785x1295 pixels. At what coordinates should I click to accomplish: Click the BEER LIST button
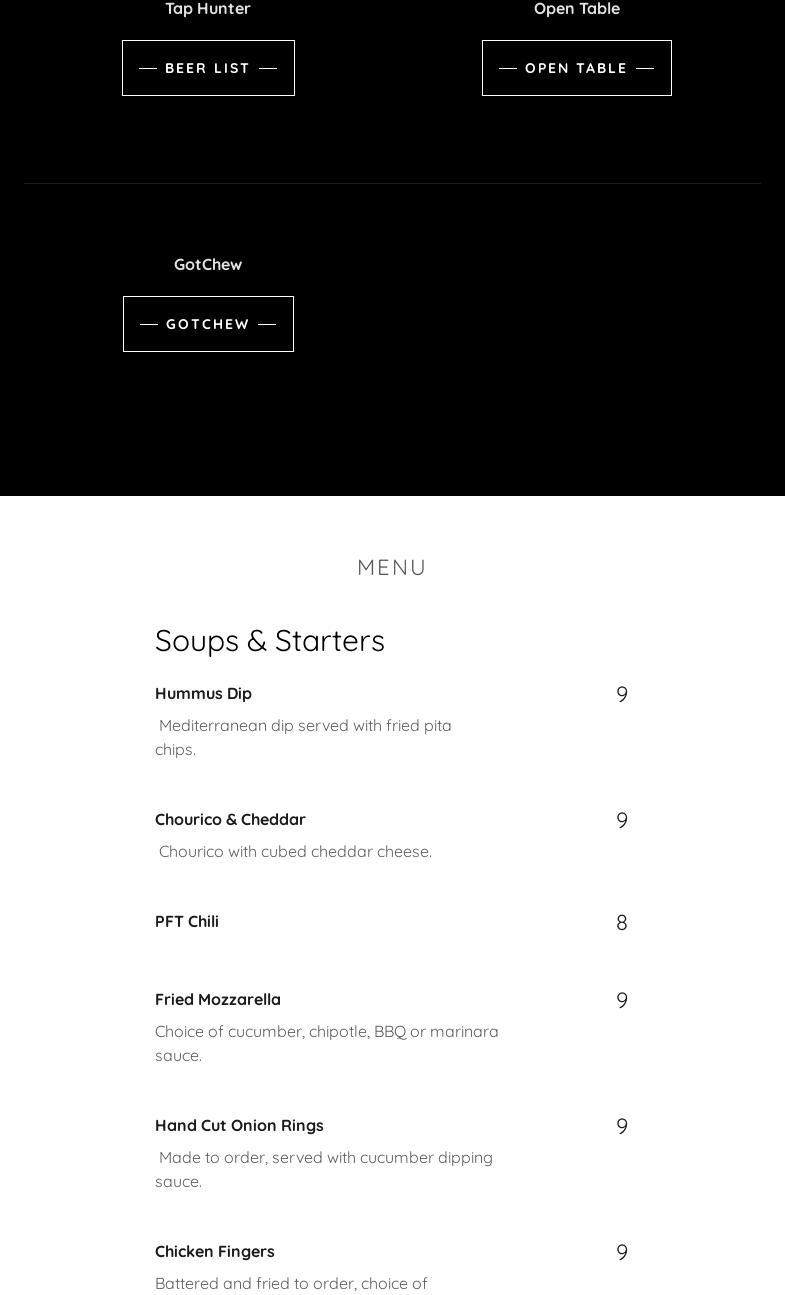coord(208,68)
